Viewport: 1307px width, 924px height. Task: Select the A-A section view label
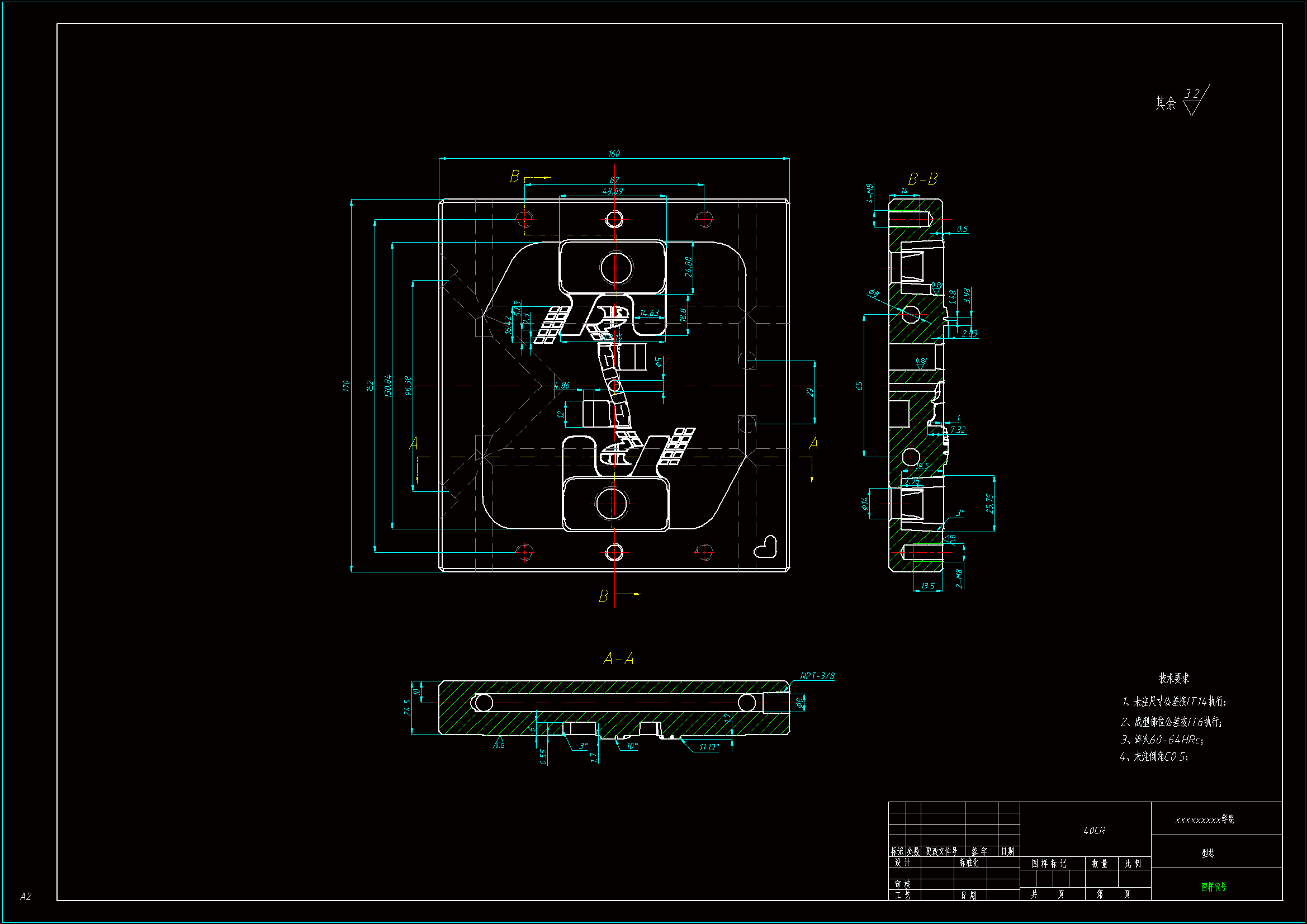[x=618, y=658]
